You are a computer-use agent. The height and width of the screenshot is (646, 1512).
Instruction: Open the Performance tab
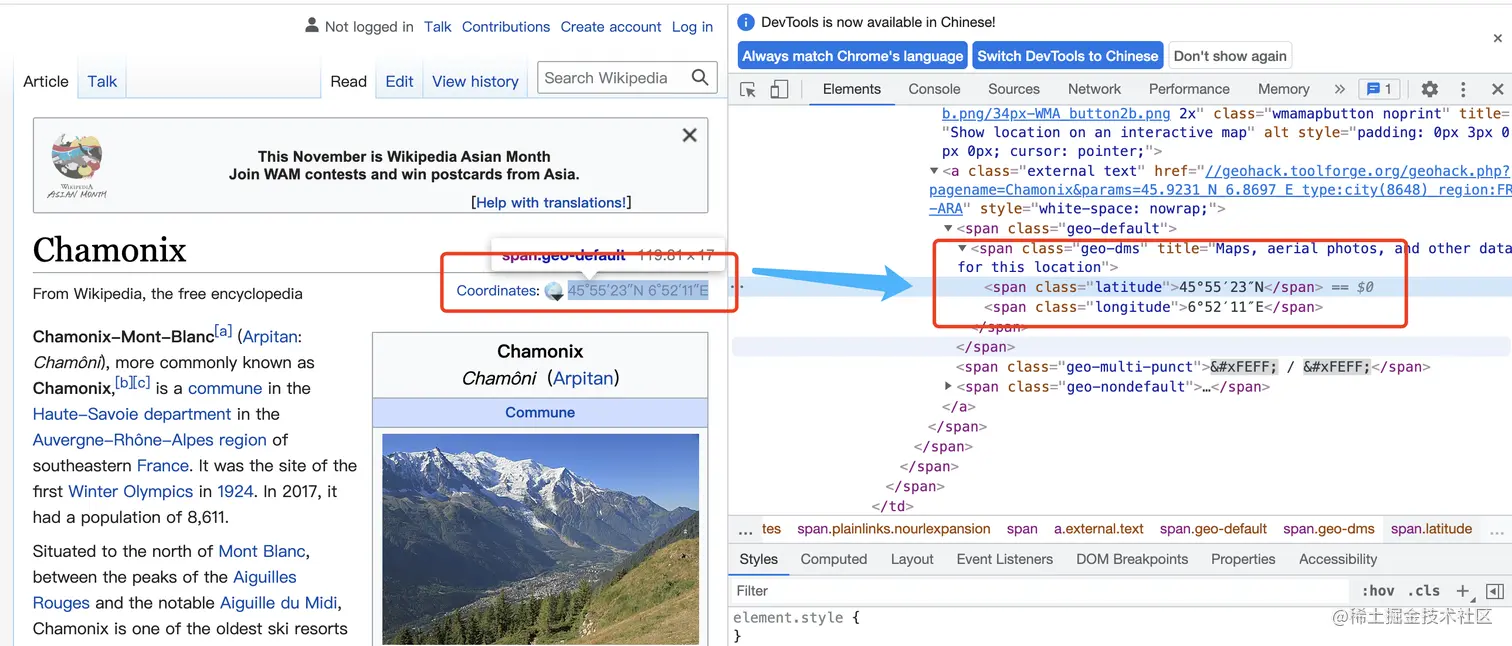[1189, 89]
